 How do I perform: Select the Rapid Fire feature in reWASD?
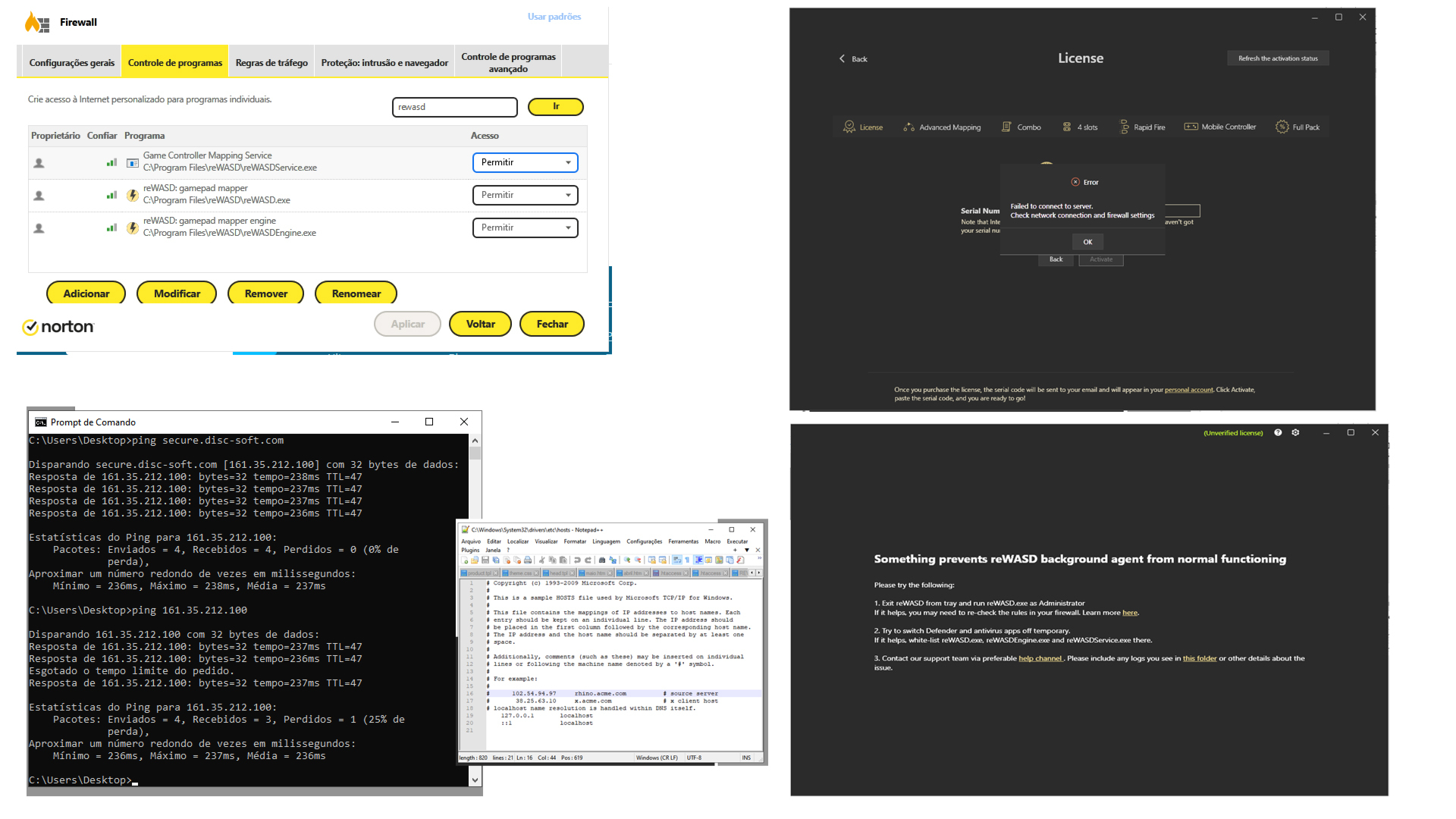coord(1143,127)
